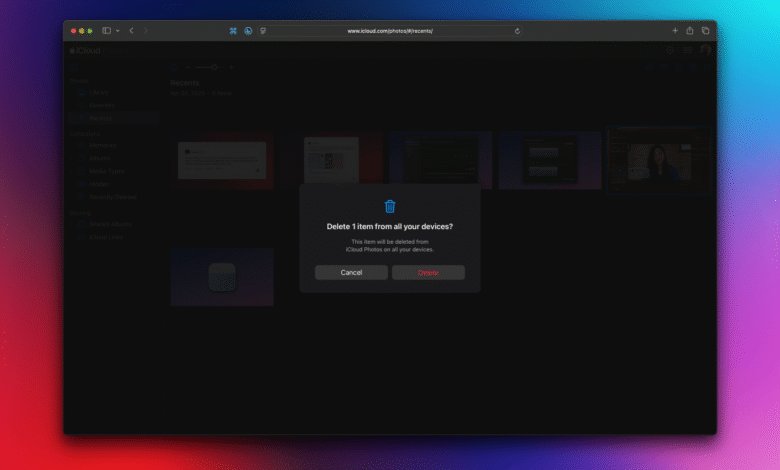780x470 pixels.
Task: Click the zoom in plus icon
Action: click(231, 67)
